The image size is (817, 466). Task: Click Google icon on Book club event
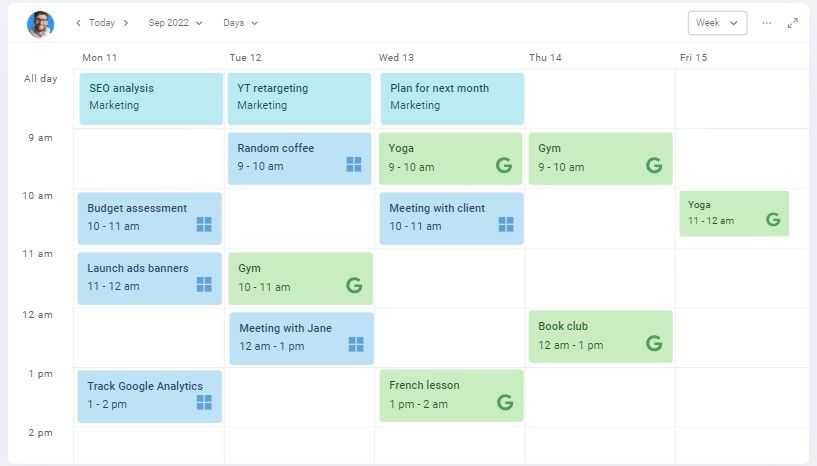[x=654, y=343]
